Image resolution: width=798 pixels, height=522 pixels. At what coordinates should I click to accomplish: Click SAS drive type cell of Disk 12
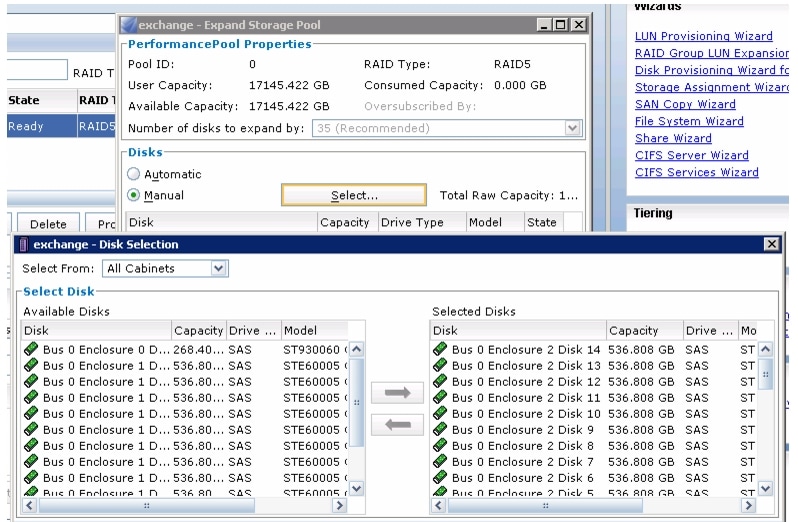pyautogui.click(x=697, y=382)
